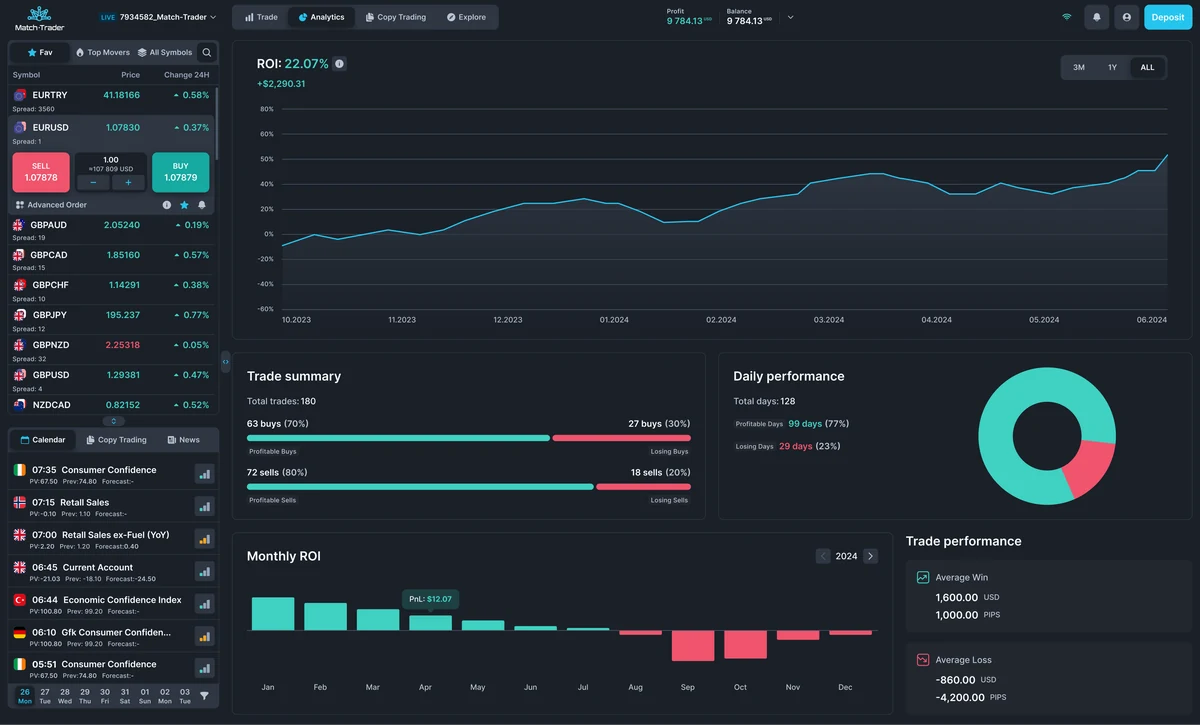Click the Wi-Fi connection status icon
This screenshot has height=725, width=1200.
1066,17
